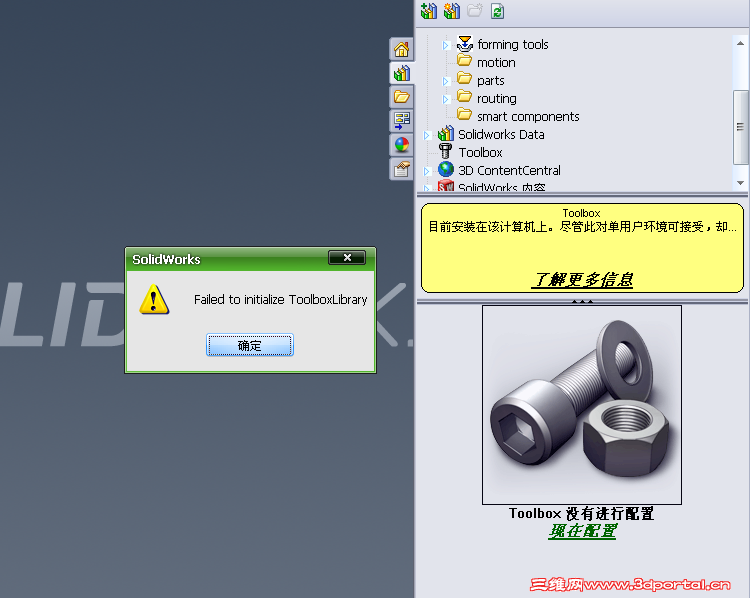
Task: Select the smart components folder
Action: 528,117
